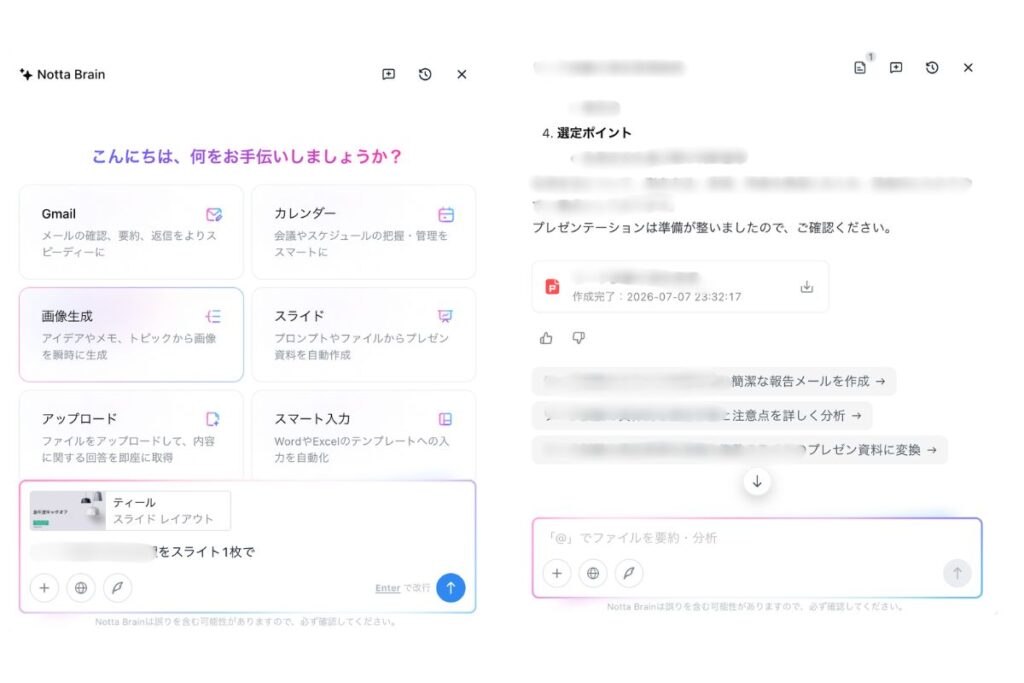Give thumbs up to the response
The width and height of the screenshot is (1024, 683).
pos(546,338)
